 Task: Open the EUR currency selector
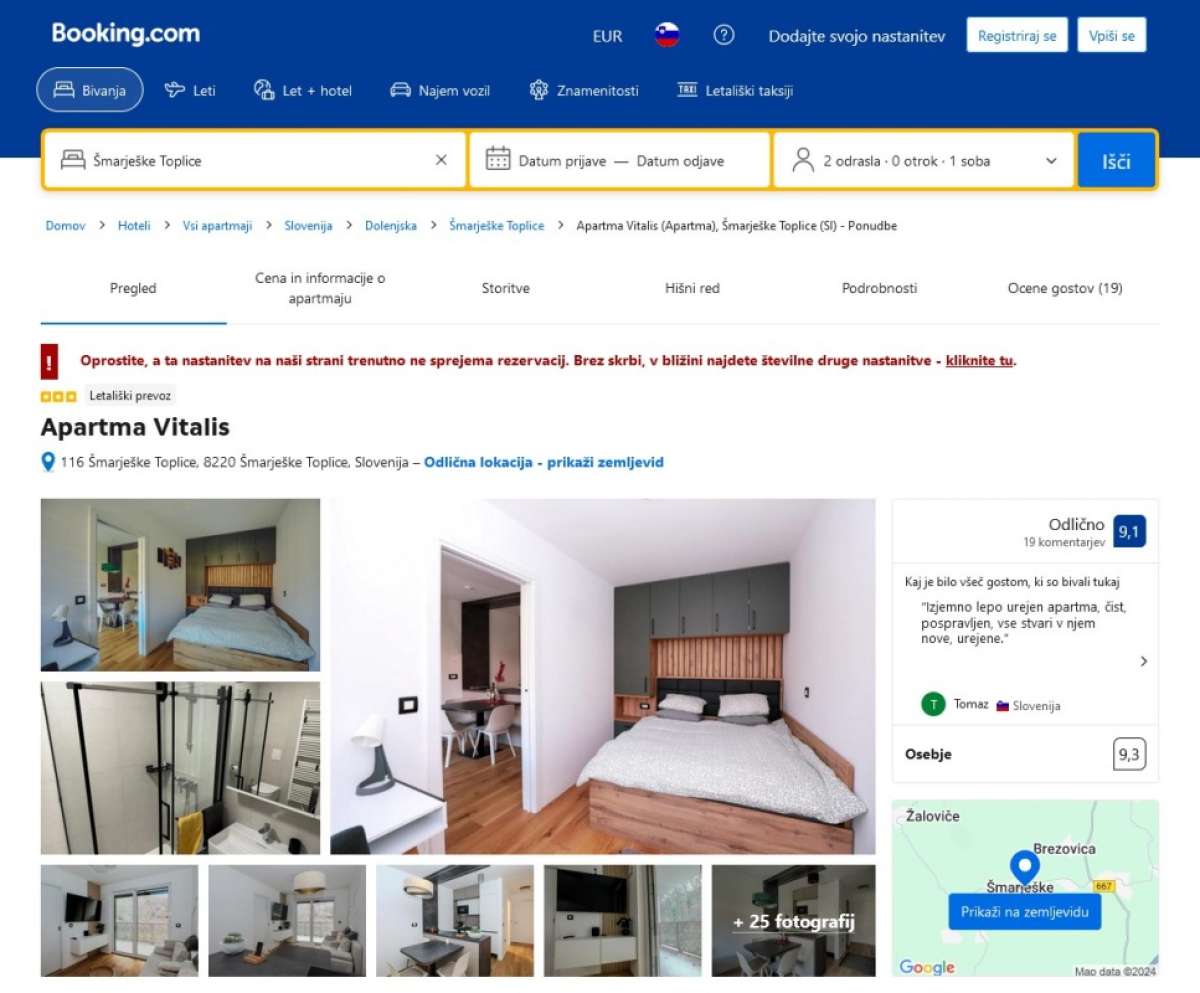[607, 36]
